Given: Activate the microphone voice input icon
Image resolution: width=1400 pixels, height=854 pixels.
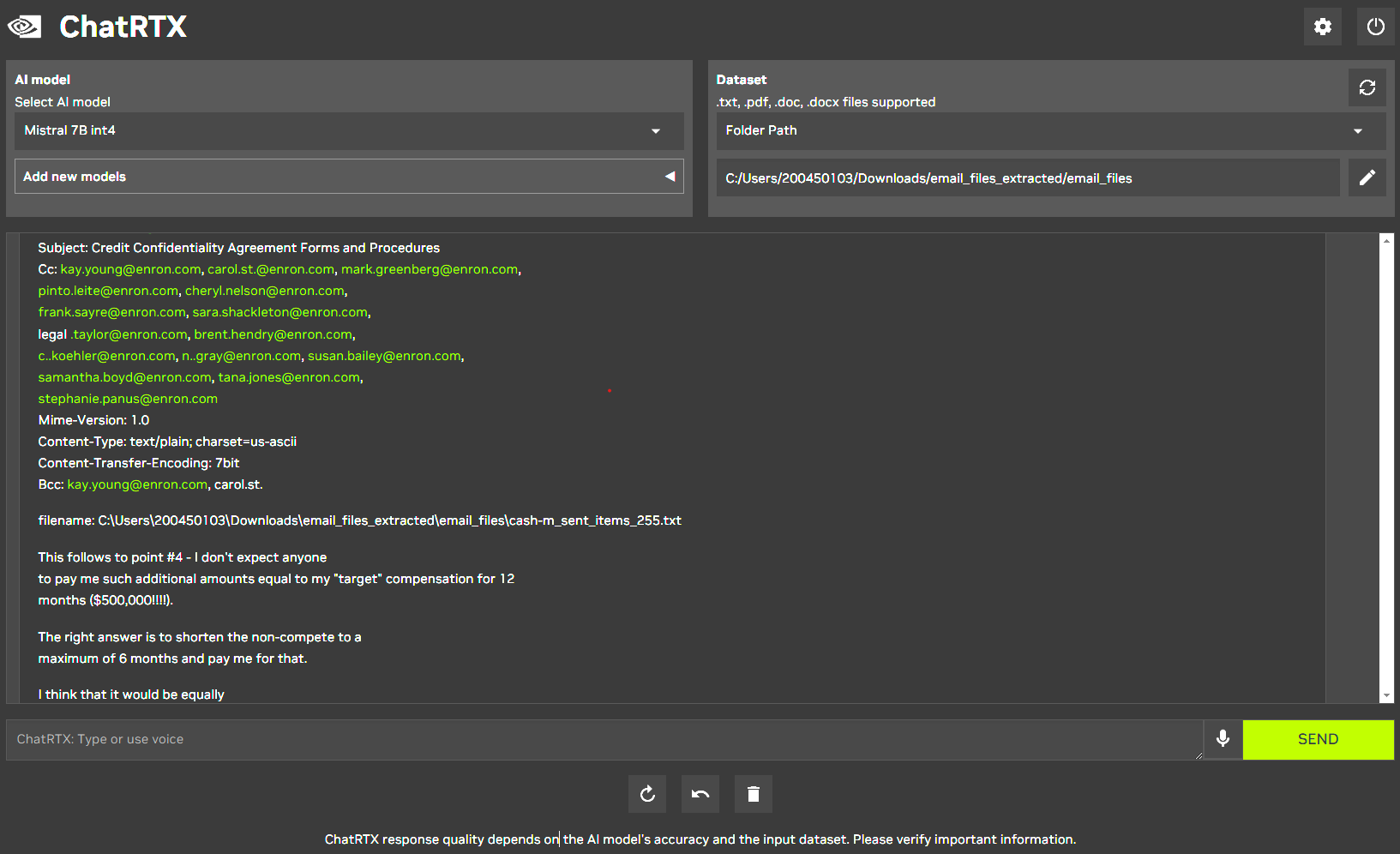Looking at the screenshot, I should coord(1223,738).
